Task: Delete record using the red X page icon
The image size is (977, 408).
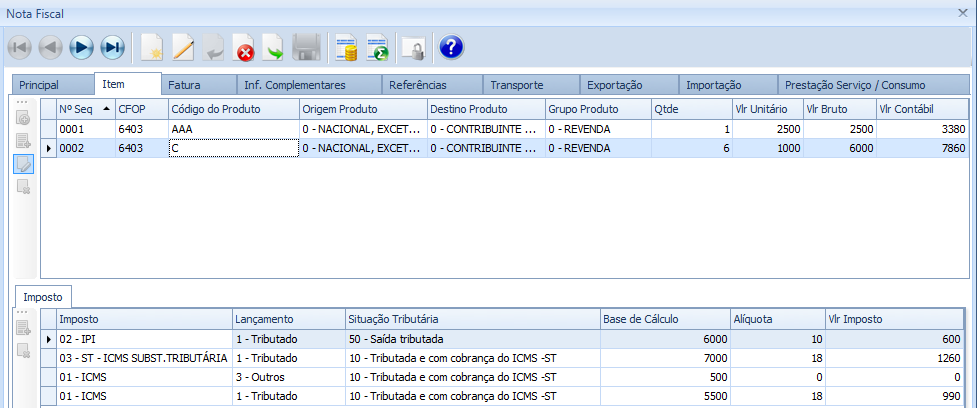Action: (244, 46)
